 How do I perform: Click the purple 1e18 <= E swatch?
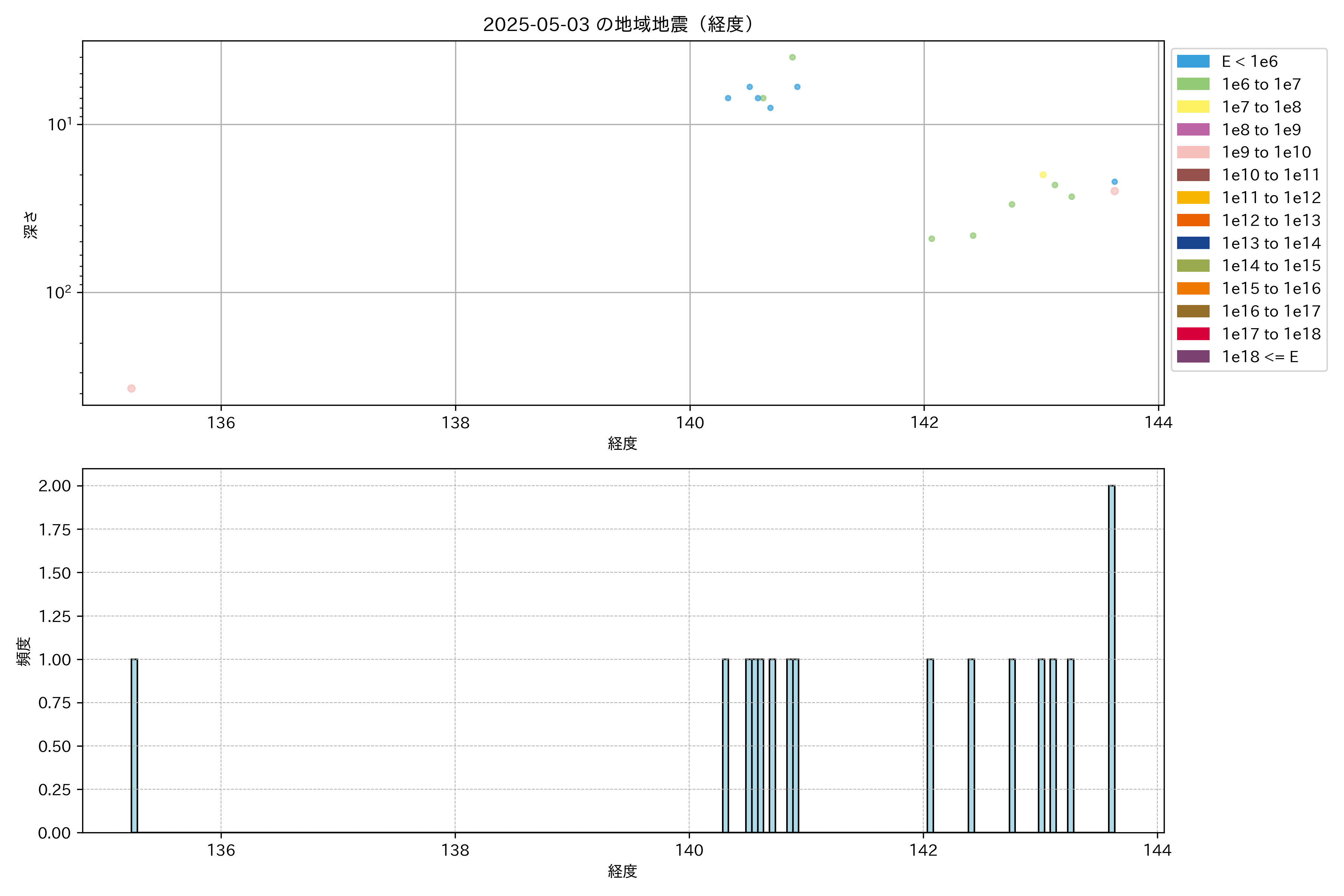[x=1193, y=357]
